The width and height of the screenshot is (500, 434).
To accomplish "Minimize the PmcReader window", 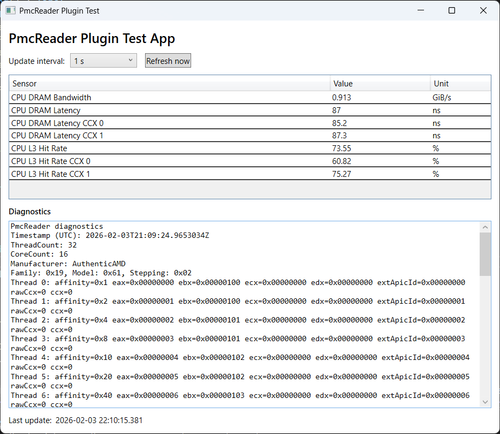I will [421, 11].
